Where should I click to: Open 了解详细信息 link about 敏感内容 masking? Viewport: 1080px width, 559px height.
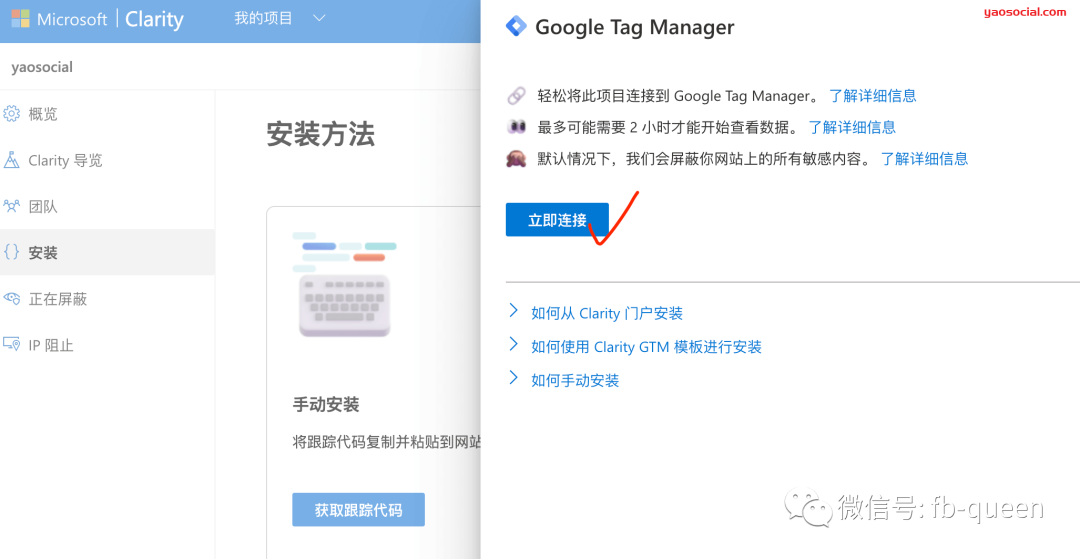(924, 159)
